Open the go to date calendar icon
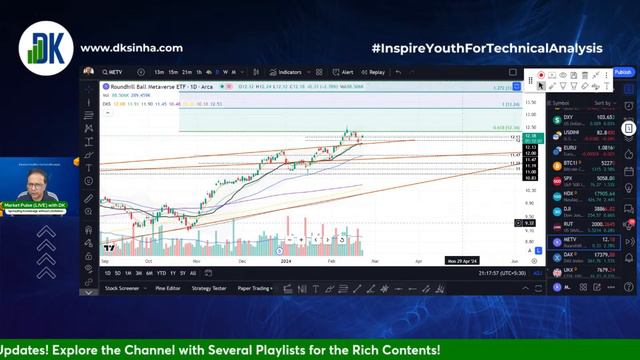This screenshot has width=640, height=360. pyautogui.click(x=208, y=273)
